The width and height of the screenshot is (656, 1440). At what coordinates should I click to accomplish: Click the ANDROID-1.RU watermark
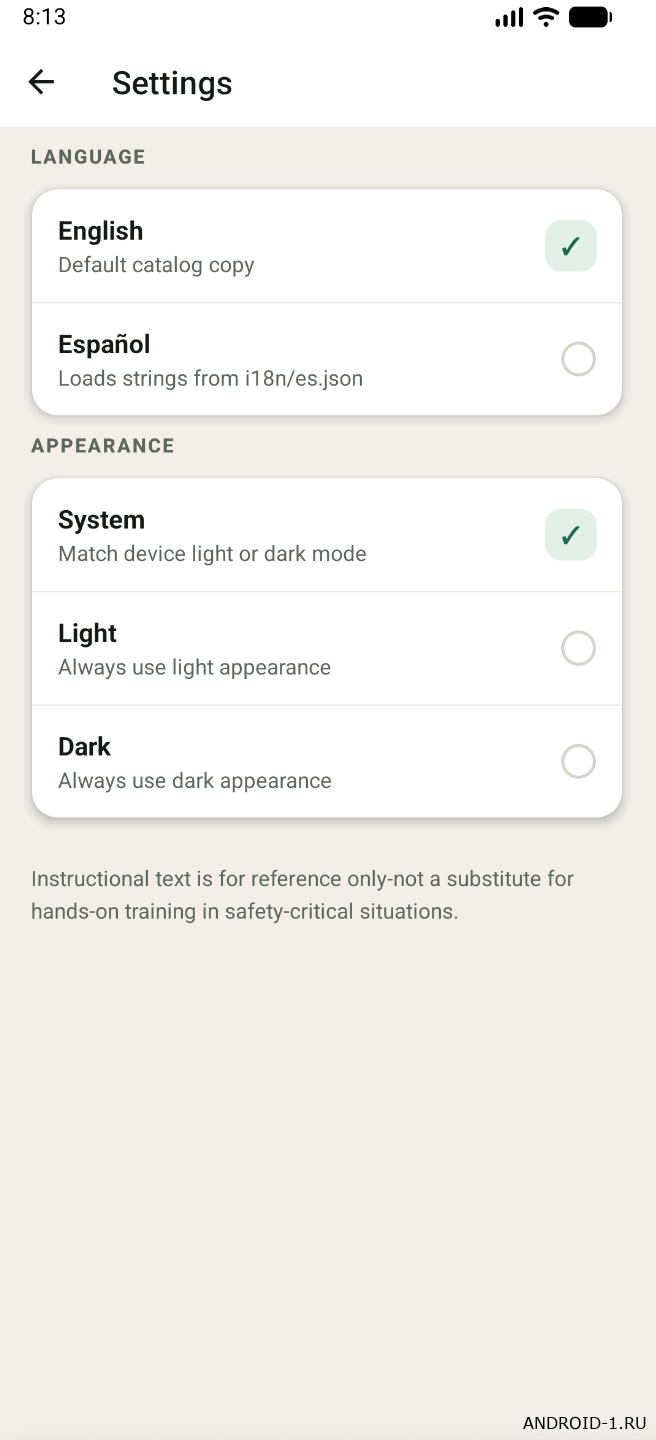(x=584, y=1423)
